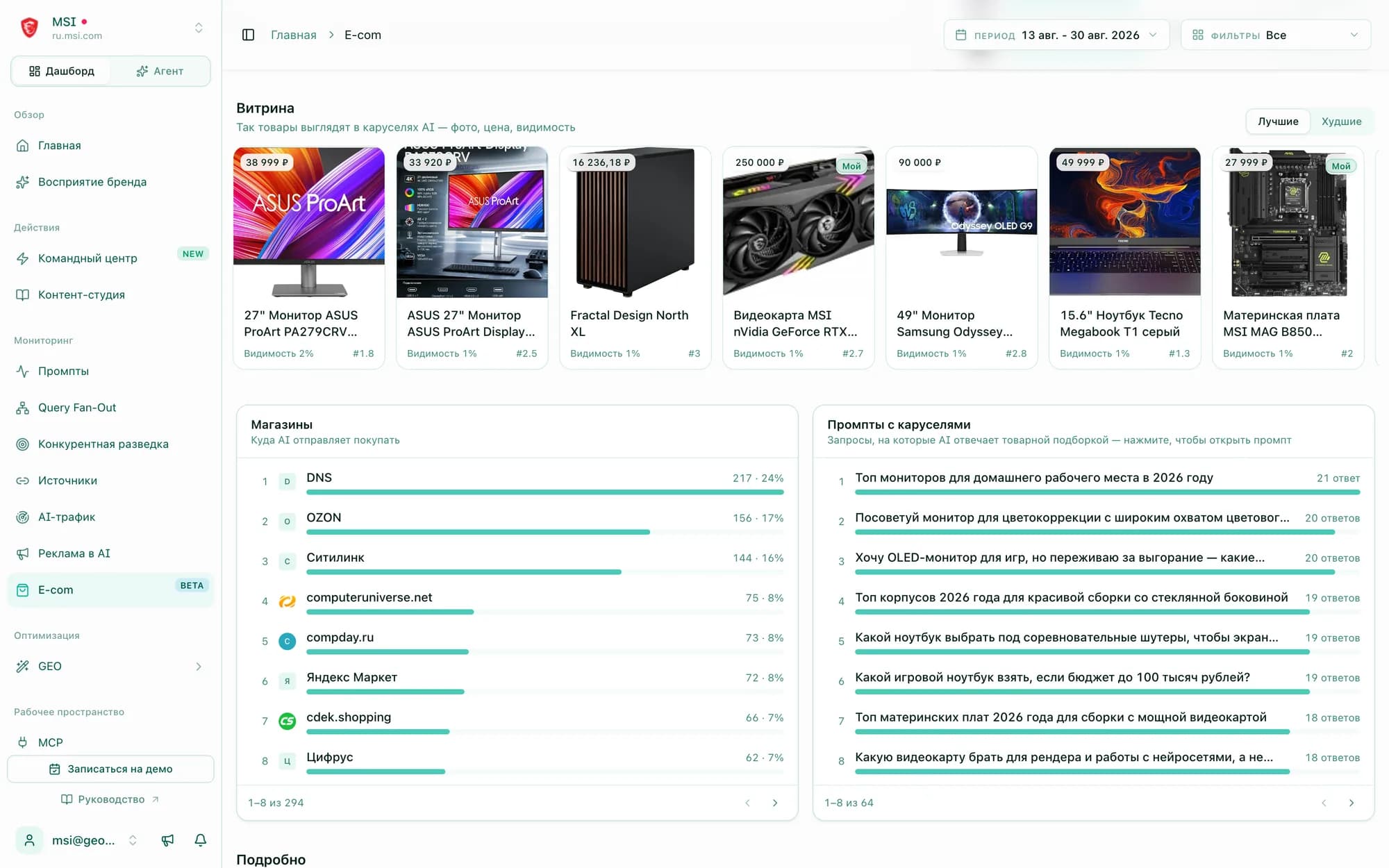Switch showcase to Лучшие
This screenshot has height=868, width=1389.
(1278, 122)
